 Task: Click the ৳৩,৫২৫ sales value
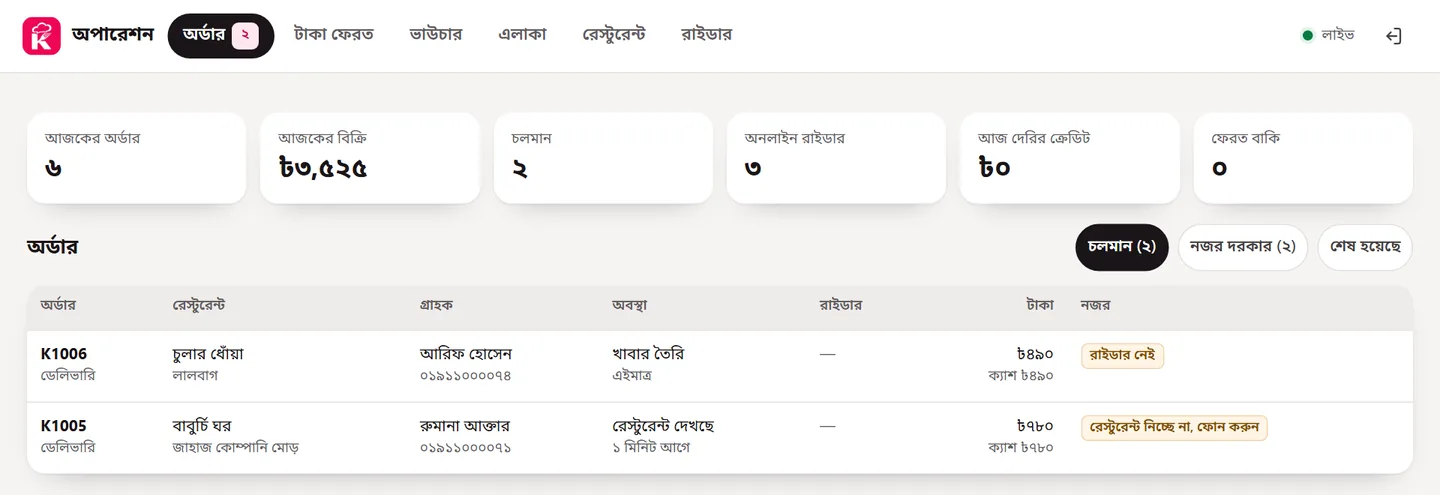(x=323, y=168)
